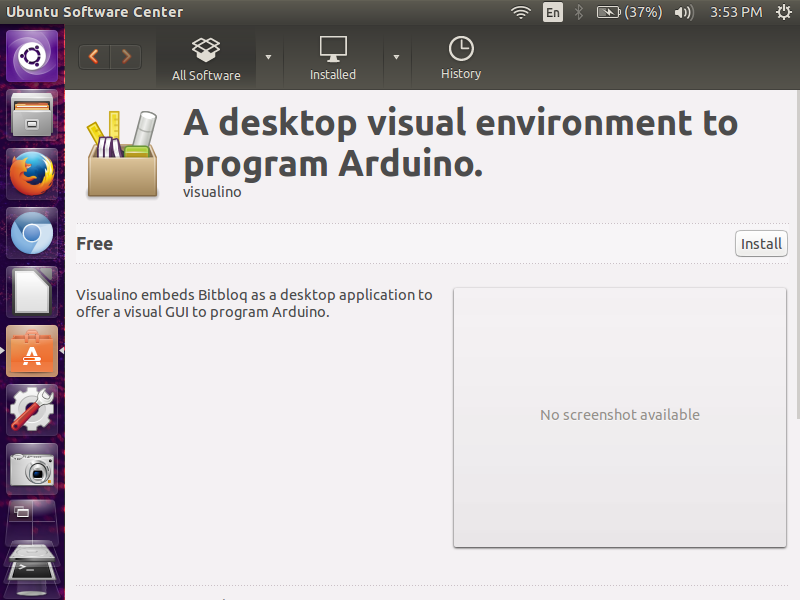This screenshot has height=600, width=800.
Task: Install the visualino package
Action: tap(761, 244)
